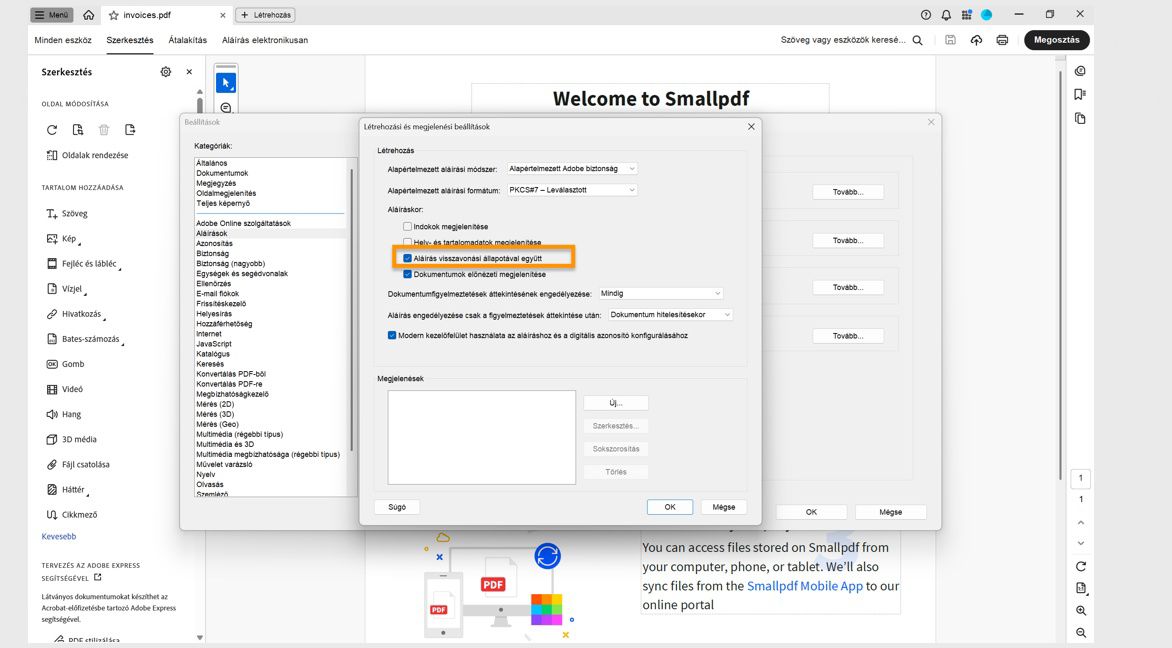Screen dimensions: 1172x648
Task: Click the Kevesebb link
Action: (58, 536)
